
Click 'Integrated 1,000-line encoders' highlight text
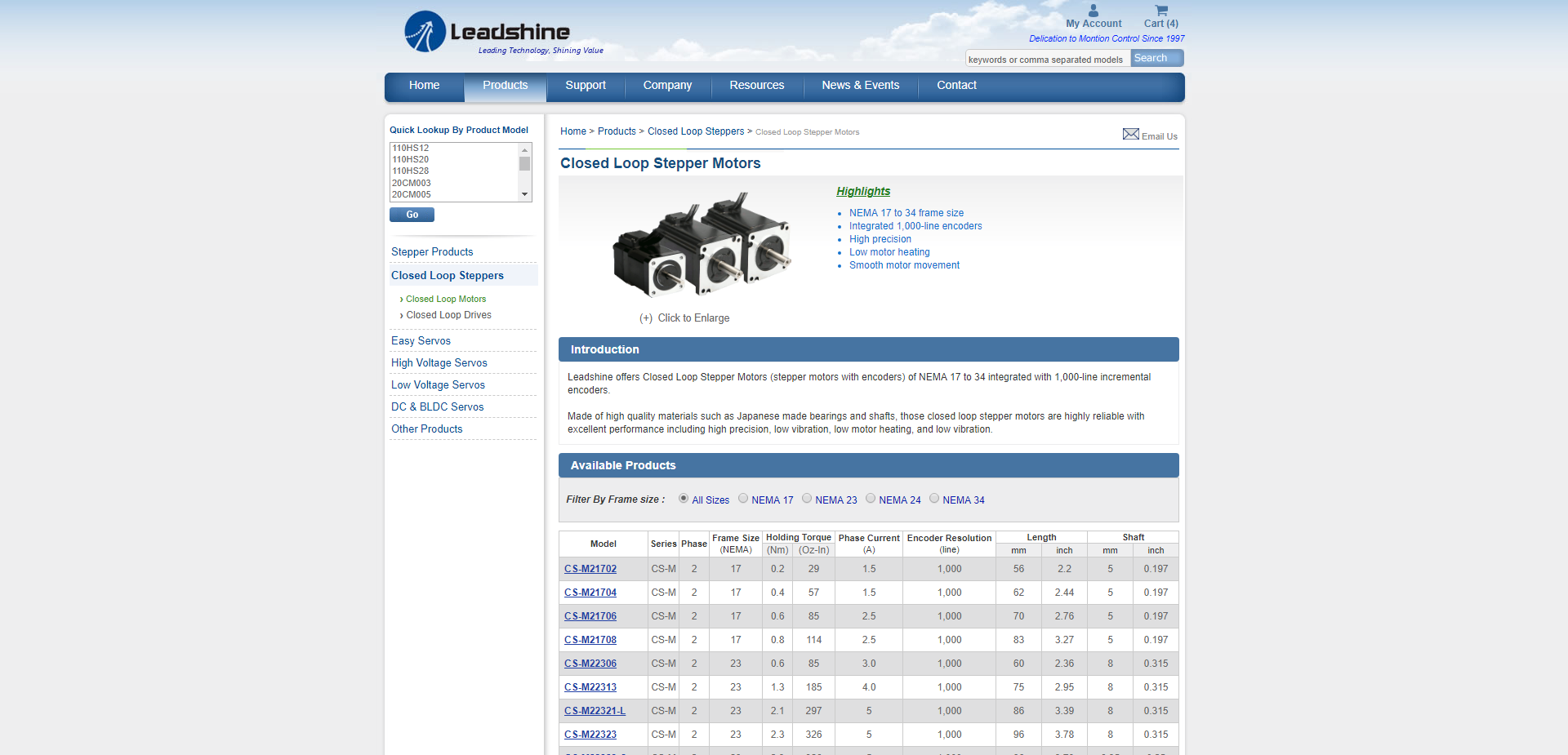[915, 226]
